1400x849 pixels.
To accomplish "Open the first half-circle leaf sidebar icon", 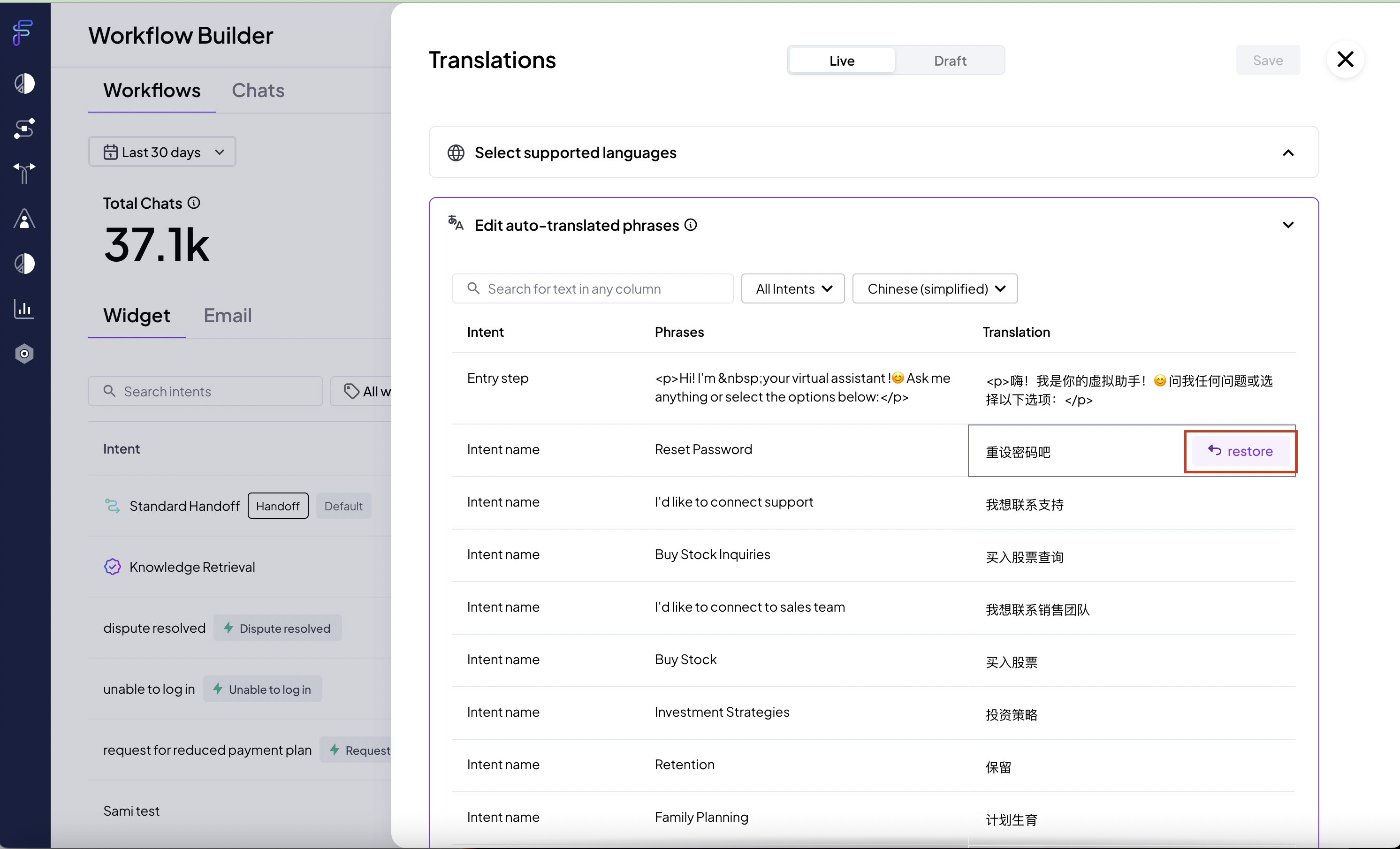I will click(x=24, y=83).
